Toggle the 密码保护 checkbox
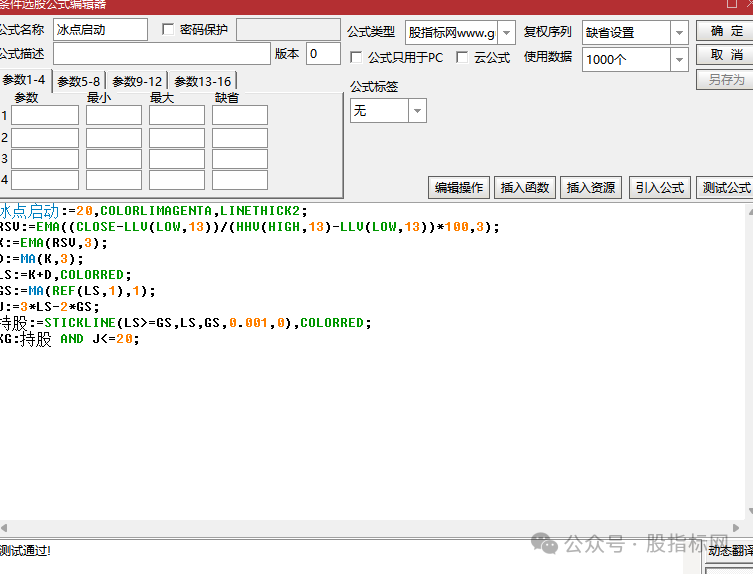Screen dimensions: 753x574 point(168,29)
